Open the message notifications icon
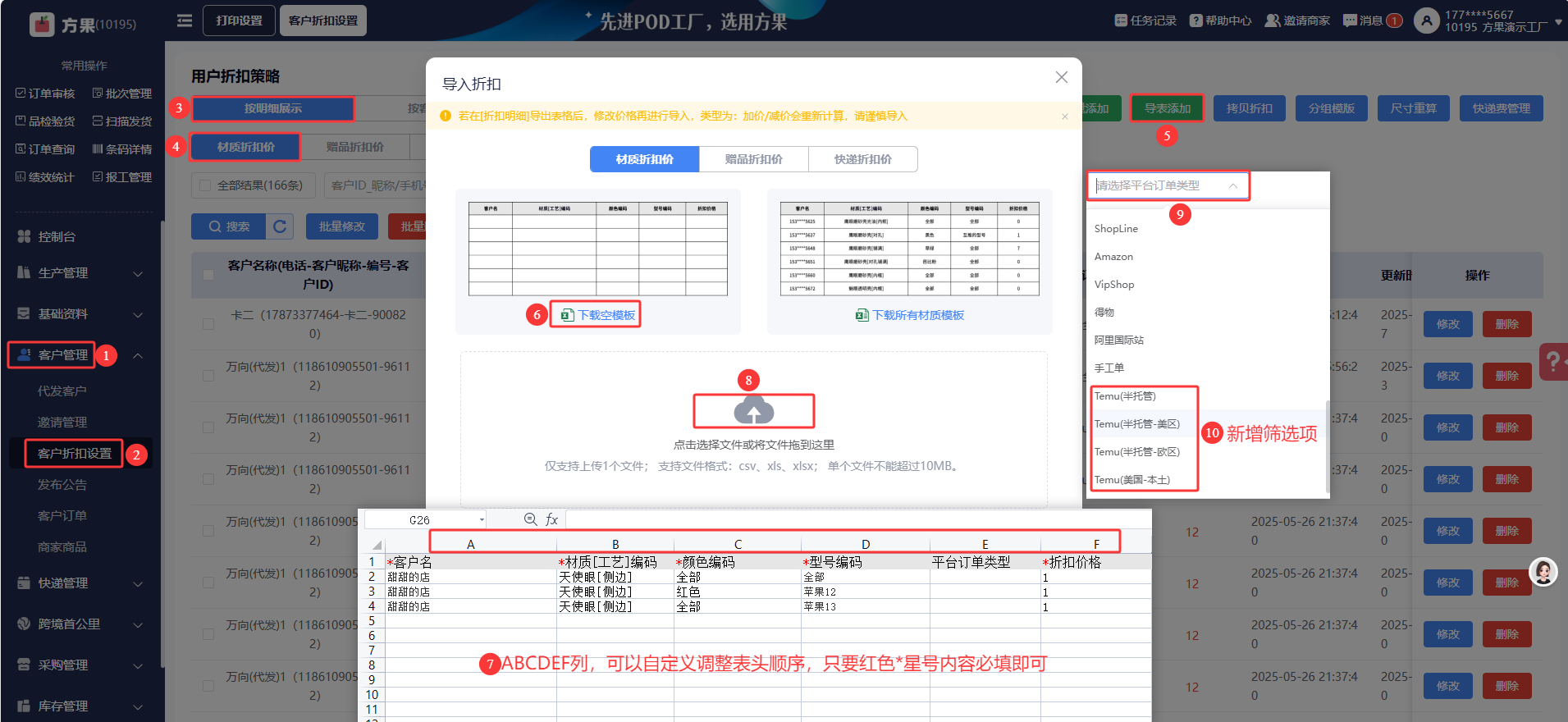The width and height of the screenshot is (1568, 722). click(x=1350, y=21)
